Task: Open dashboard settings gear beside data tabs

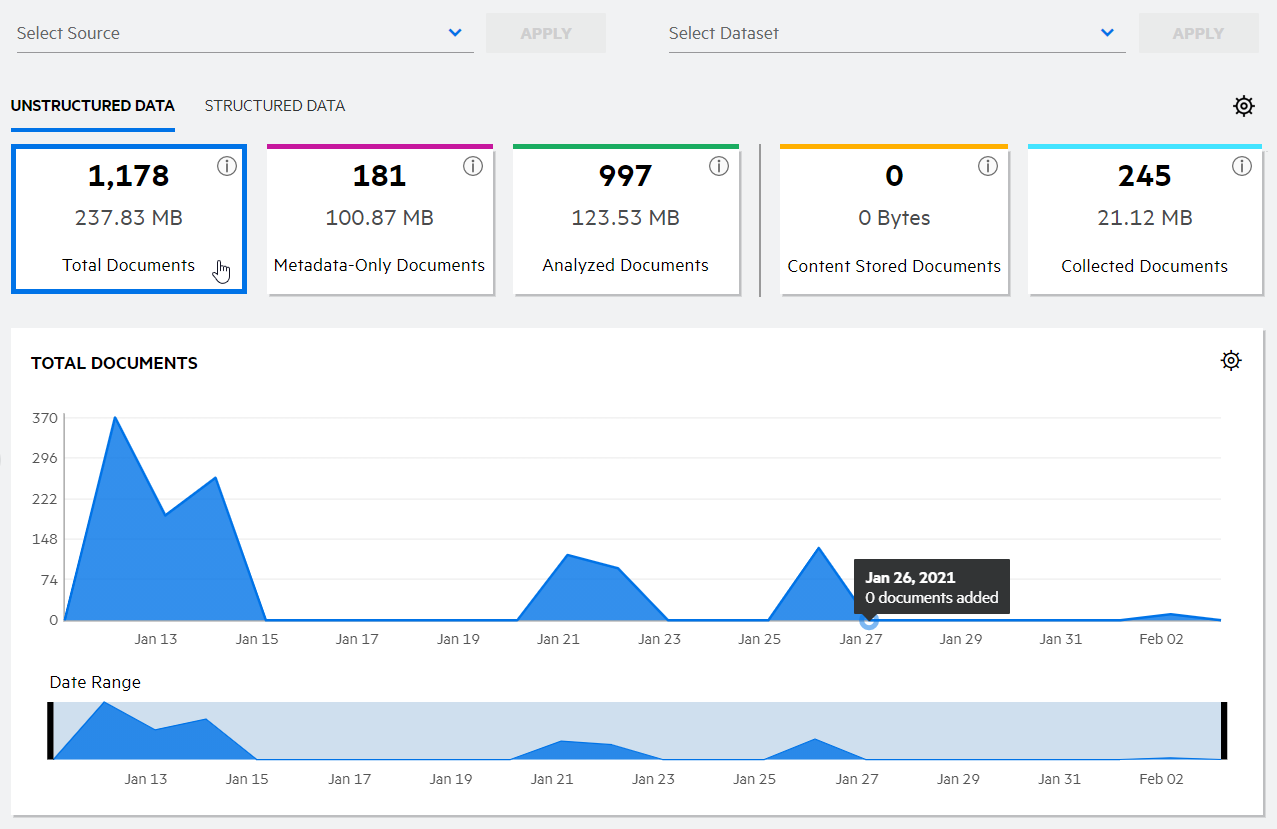Action: point(1243,106)
